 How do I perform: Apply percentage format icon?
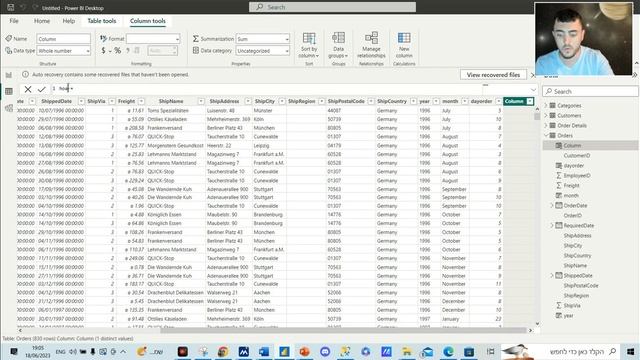click(118, 51)
